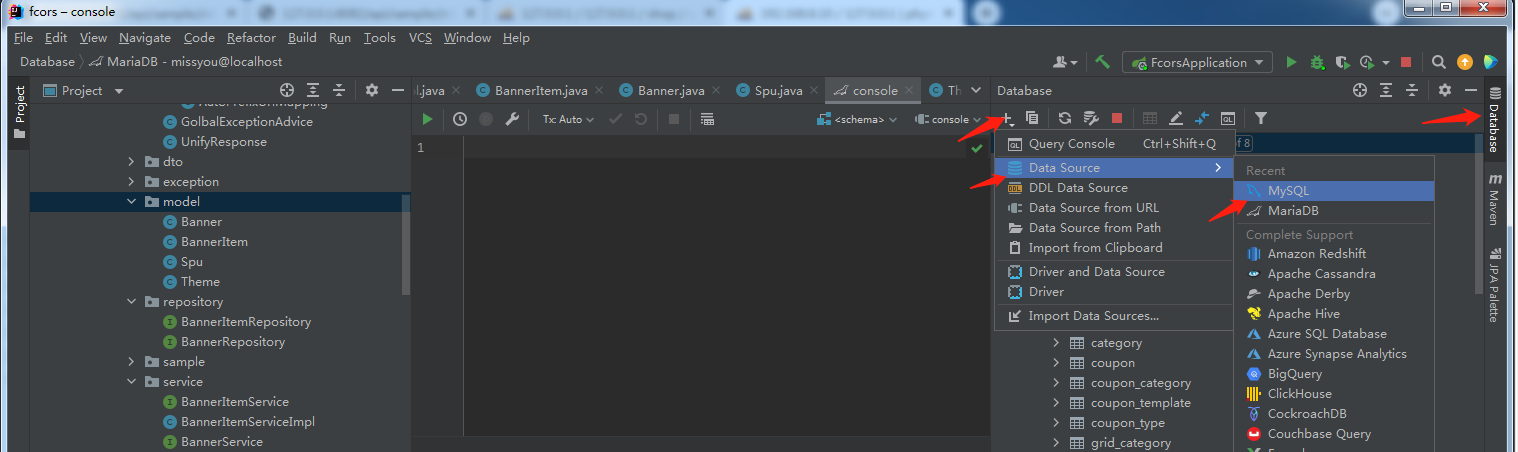Expand the exception folder

point(131,182)
